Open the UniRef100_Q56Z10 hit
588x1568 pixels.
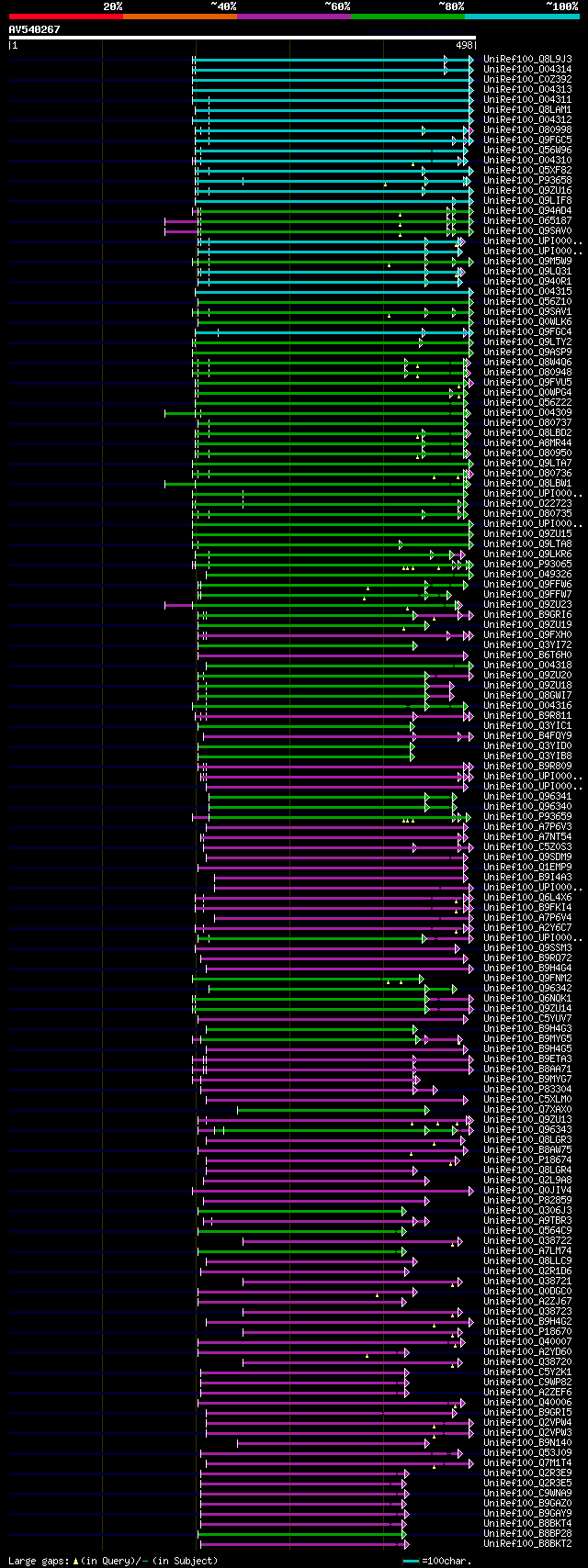click(x=528, y=301)
